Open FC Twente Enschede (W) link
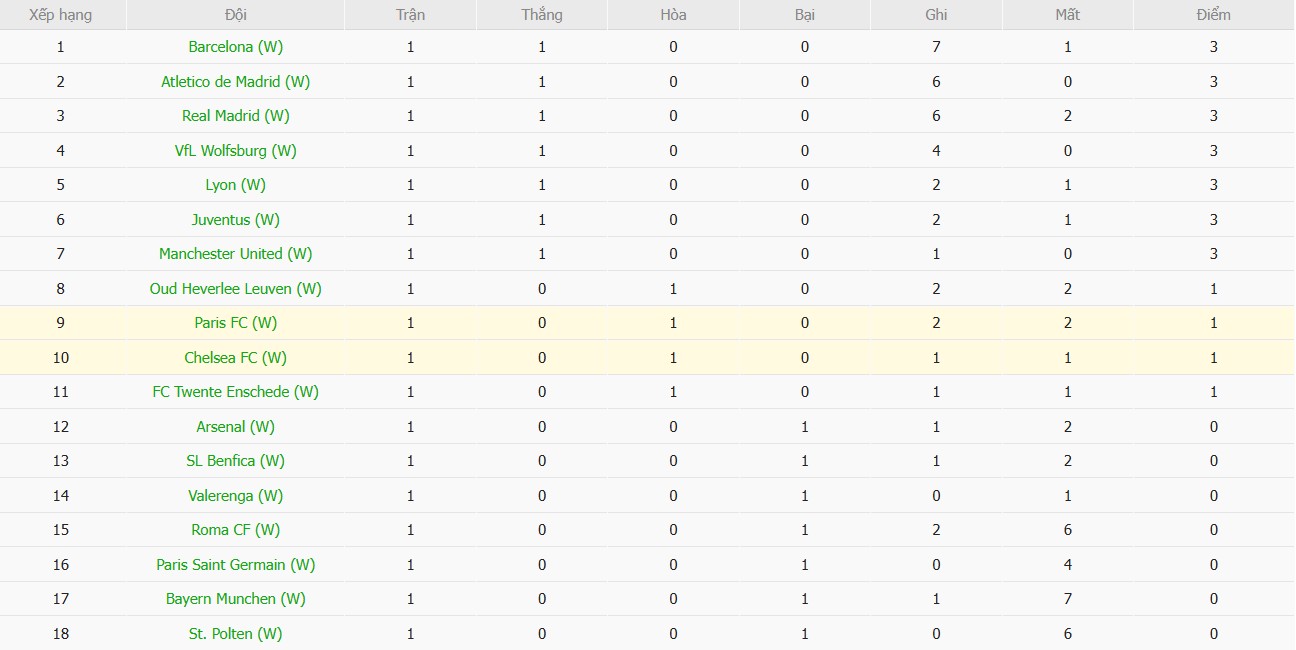 tap(235, 392)
